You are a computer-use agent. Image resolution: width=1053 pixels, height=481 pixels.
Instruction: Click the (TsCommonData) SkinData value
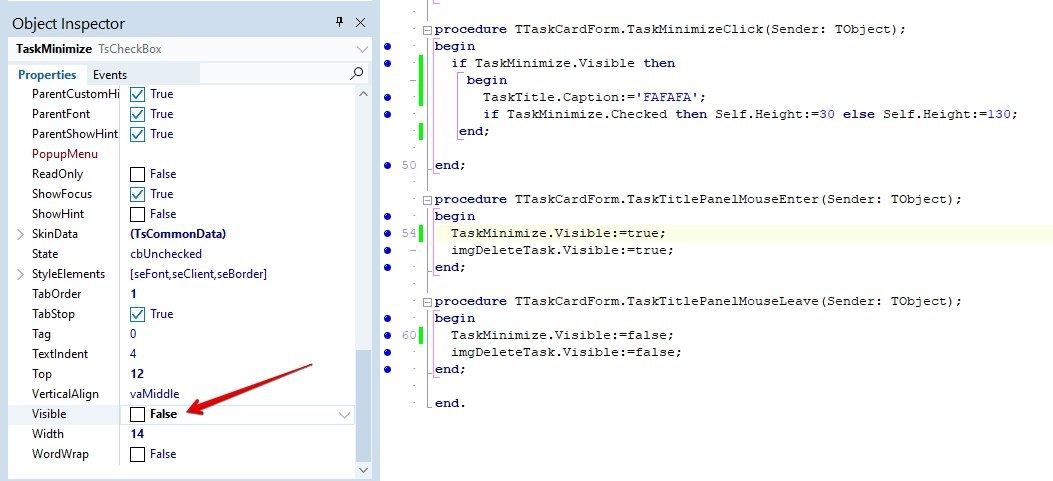[x=178, y=234]
